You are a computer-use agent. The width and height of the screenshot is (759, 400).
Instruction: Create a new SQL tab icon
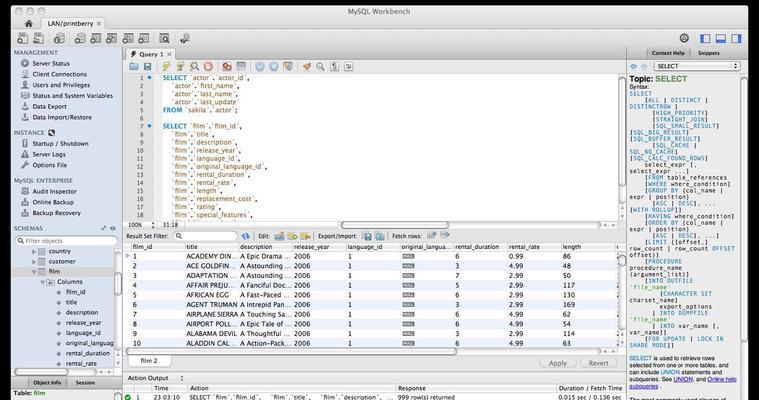(x=23, y=38)
